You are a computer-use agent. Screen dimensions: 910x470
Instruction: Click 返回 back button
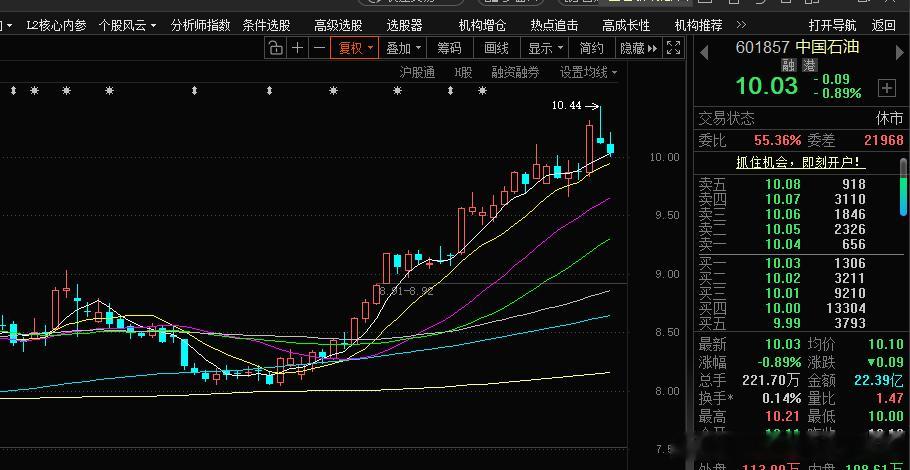pos(883,25)
